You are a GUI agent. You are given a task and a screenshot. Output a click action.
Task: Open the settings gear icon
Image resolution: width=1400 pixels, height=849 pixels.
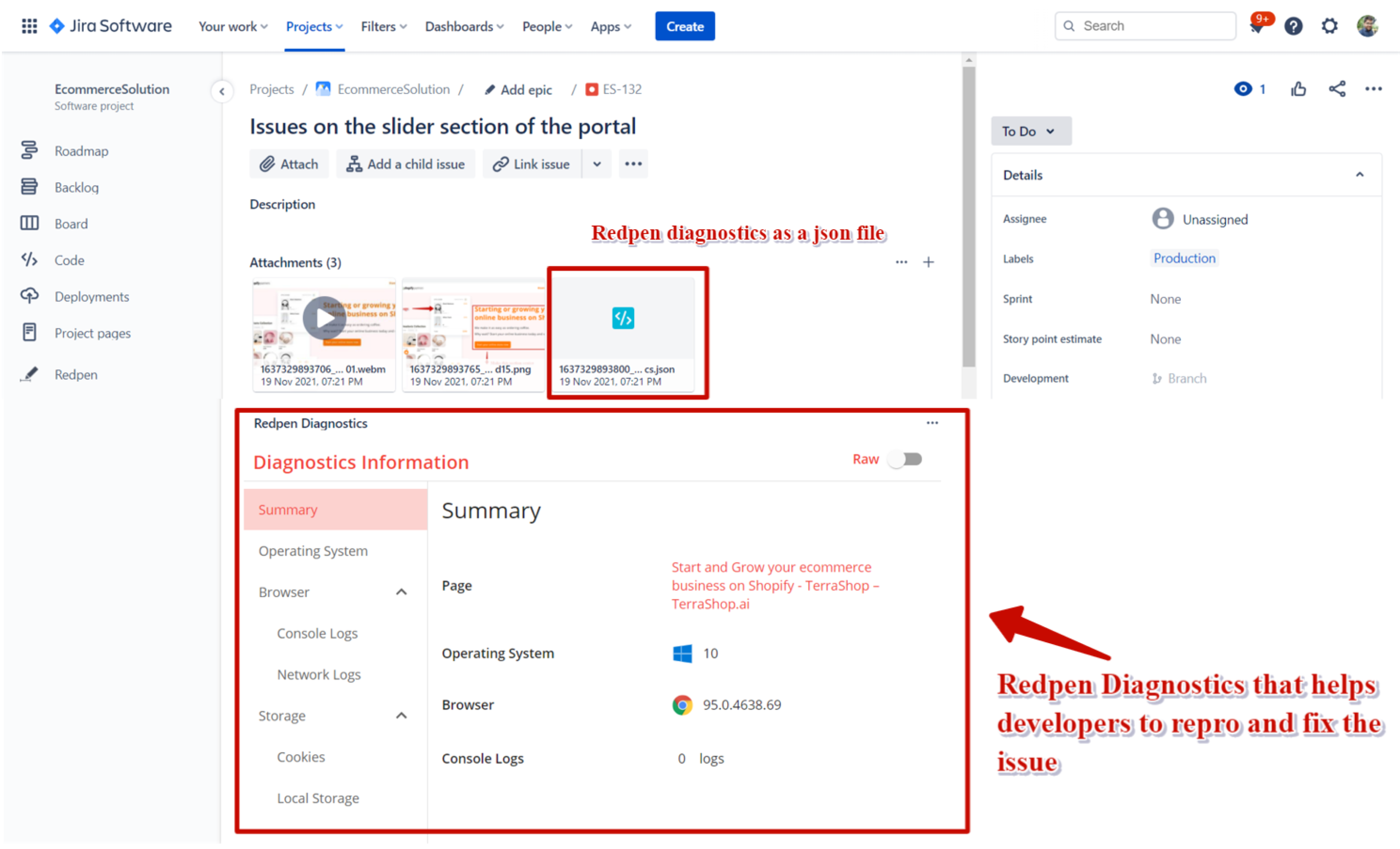point(1329,26)
